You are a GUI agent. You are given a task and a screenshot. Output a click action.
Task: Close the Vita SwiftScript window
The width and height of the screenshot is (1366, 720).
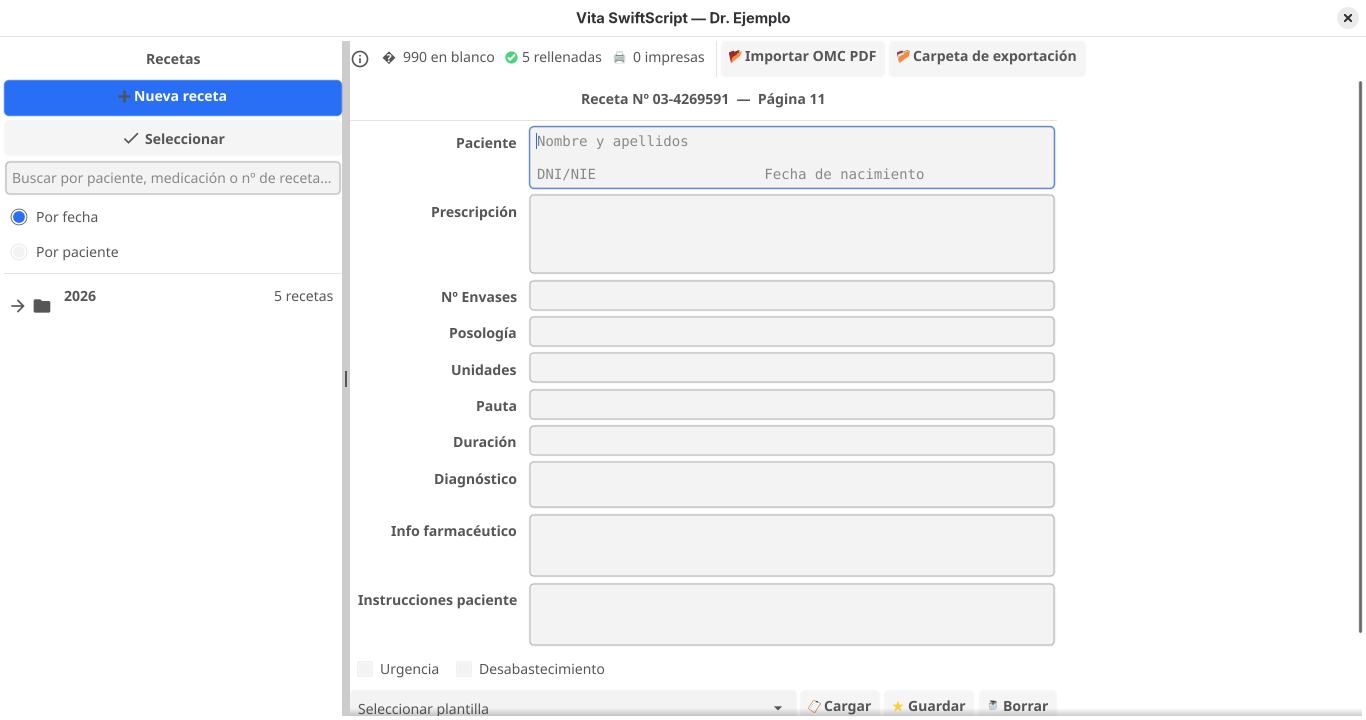pyautogui.click(x=1348, y=18)
